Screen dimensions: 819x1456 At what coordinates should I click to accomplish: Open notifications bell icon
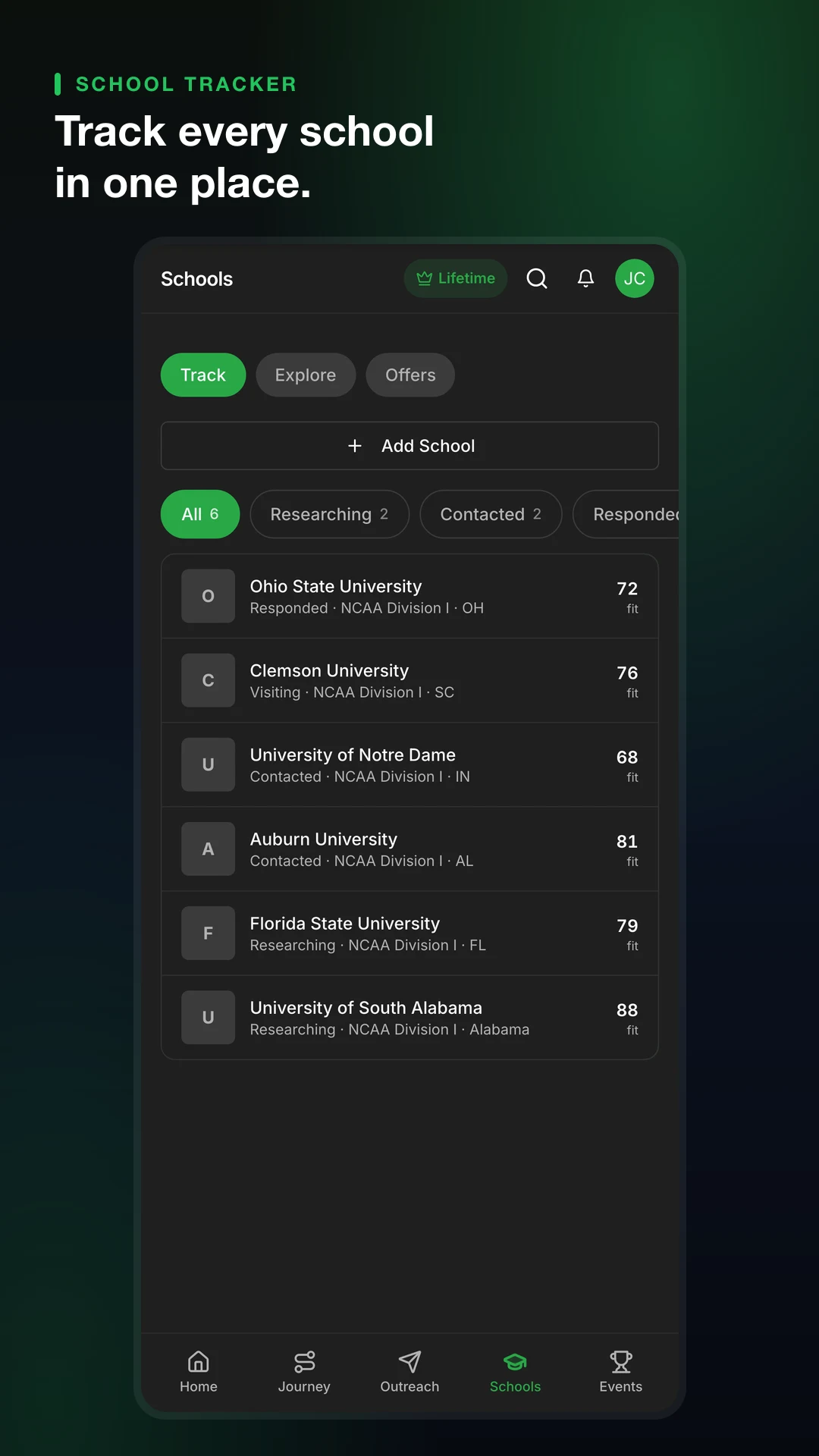click(585, 278)
